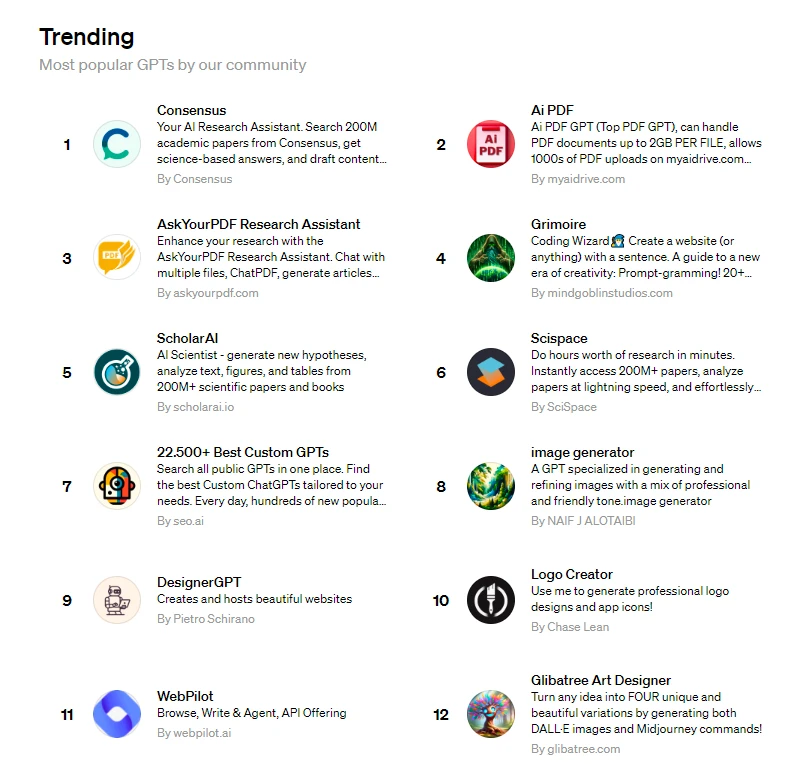Click the Grimoire green wizard icon
Screen dimensions: 801x764
tap(491, 258)
